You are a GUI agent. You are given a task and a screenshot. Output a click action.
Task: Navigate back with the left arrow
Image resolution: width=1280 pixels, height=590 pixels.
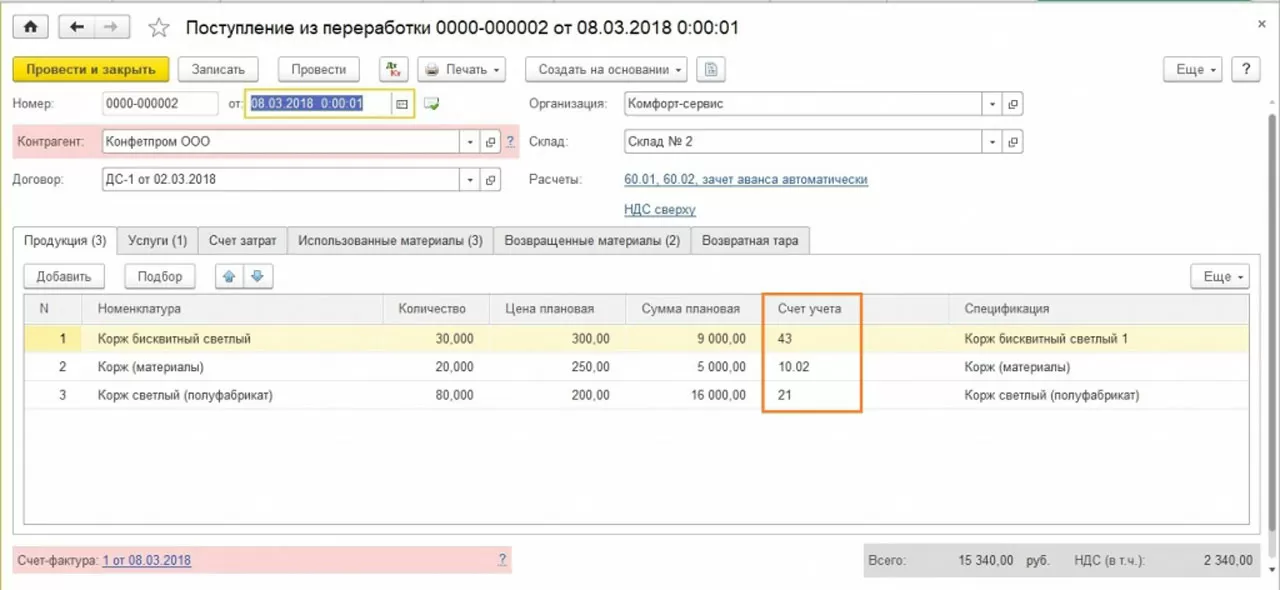(77, 27)
